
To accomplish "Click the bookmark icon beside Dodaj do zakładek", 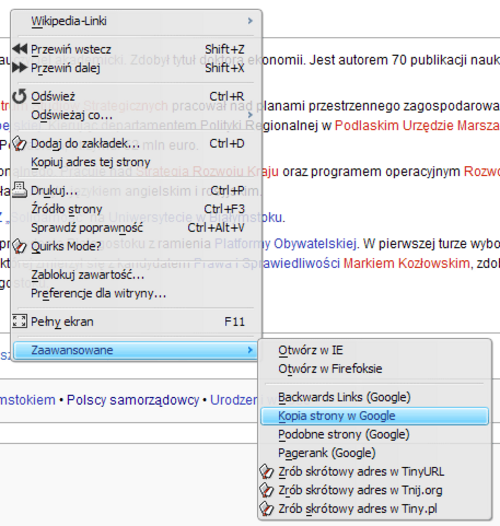I will pyautogui.click(x=19, y=144).
